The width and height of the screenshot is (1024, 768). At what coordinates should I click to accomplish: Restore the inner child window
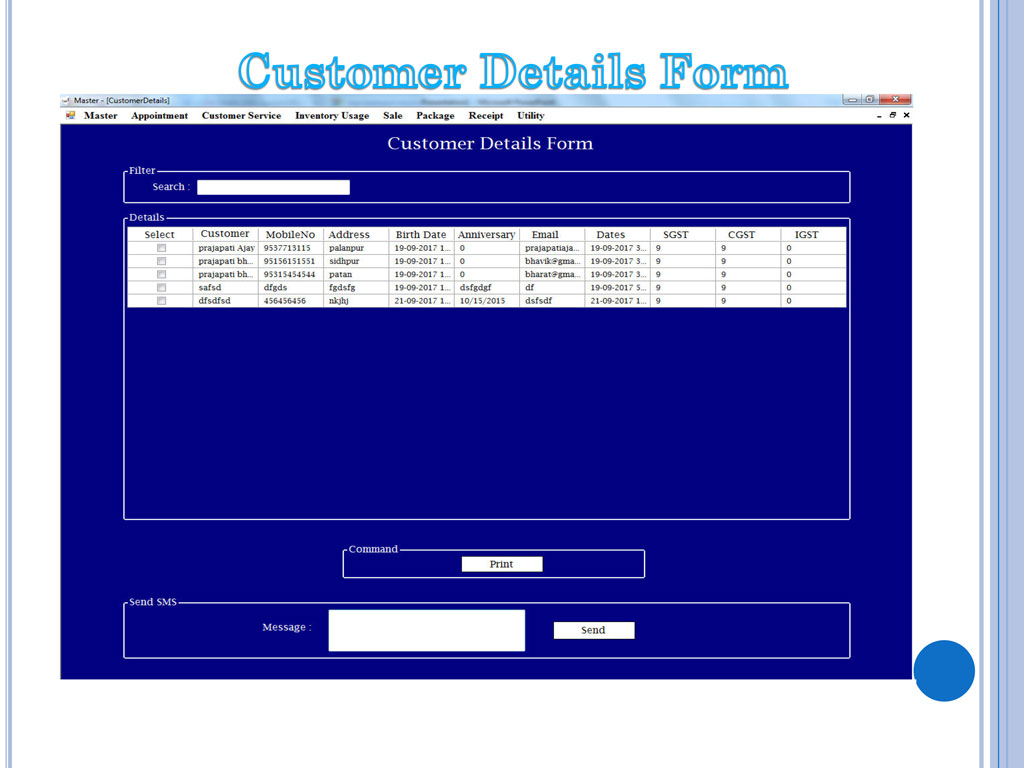pos(893,115)
